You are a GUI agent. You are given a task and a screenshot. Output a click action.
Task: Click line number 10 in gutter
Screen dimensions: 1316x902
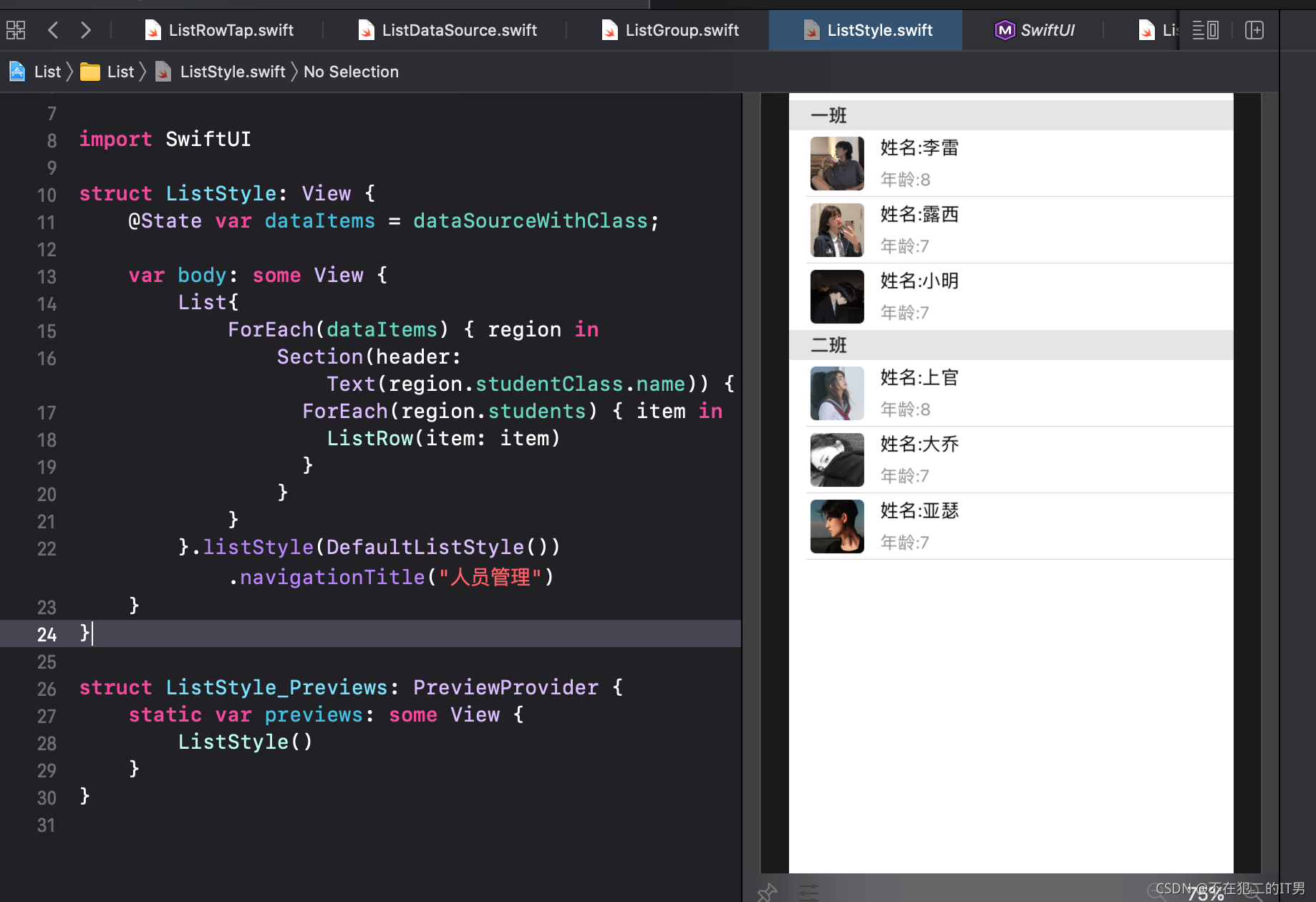47,195
